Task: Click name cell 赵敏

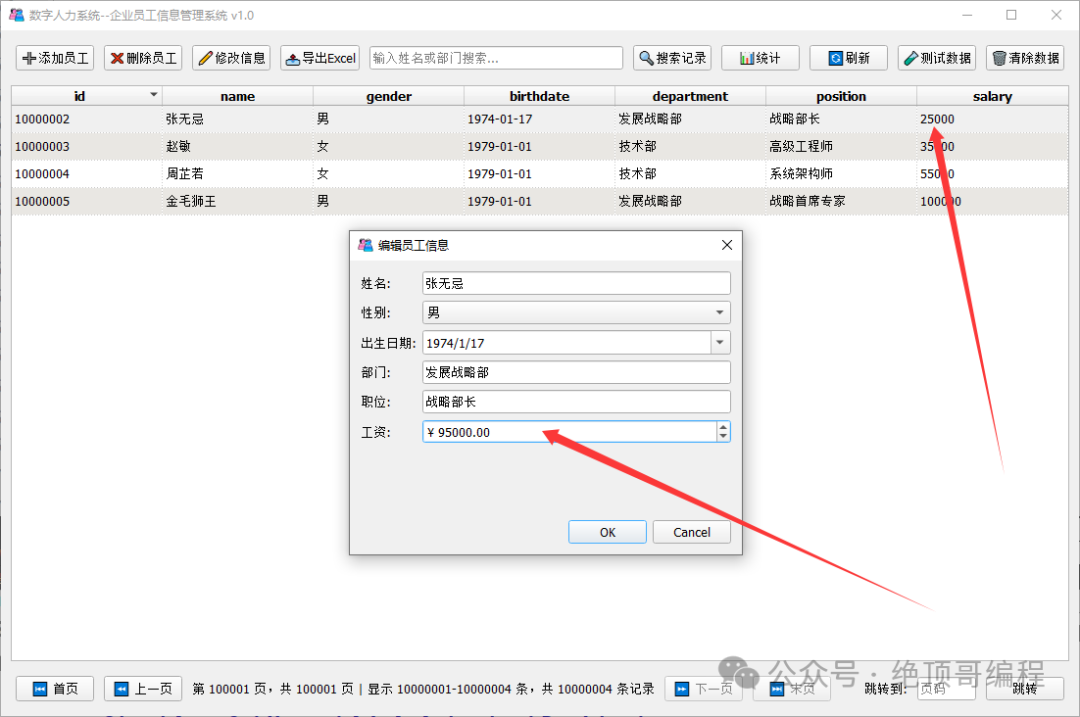Action: click(x=238, y=146)
